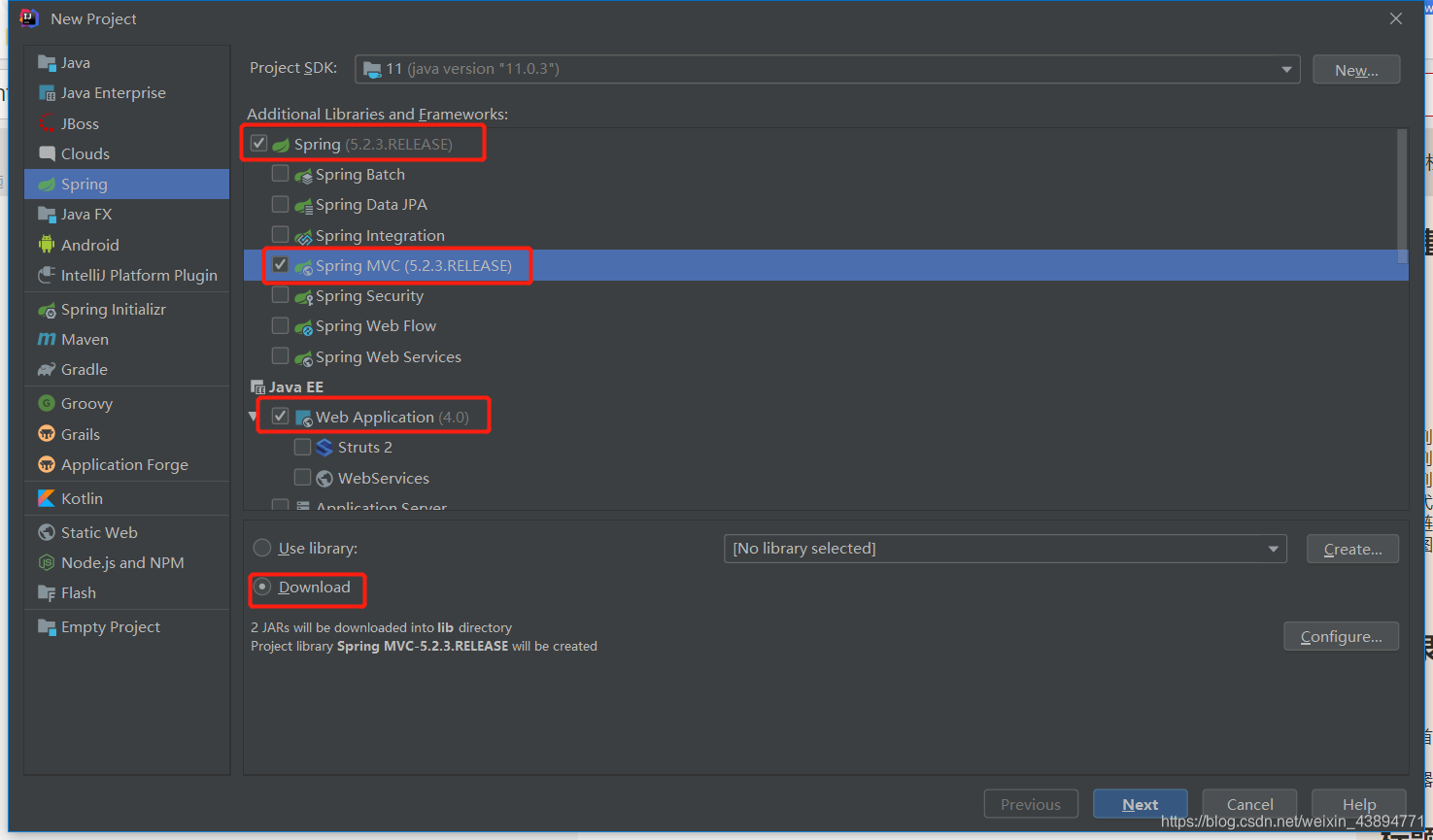Click the frameworks list vertical scrollbar
This screenshot has height=840, width=1433.
[x=1402, y=197]
